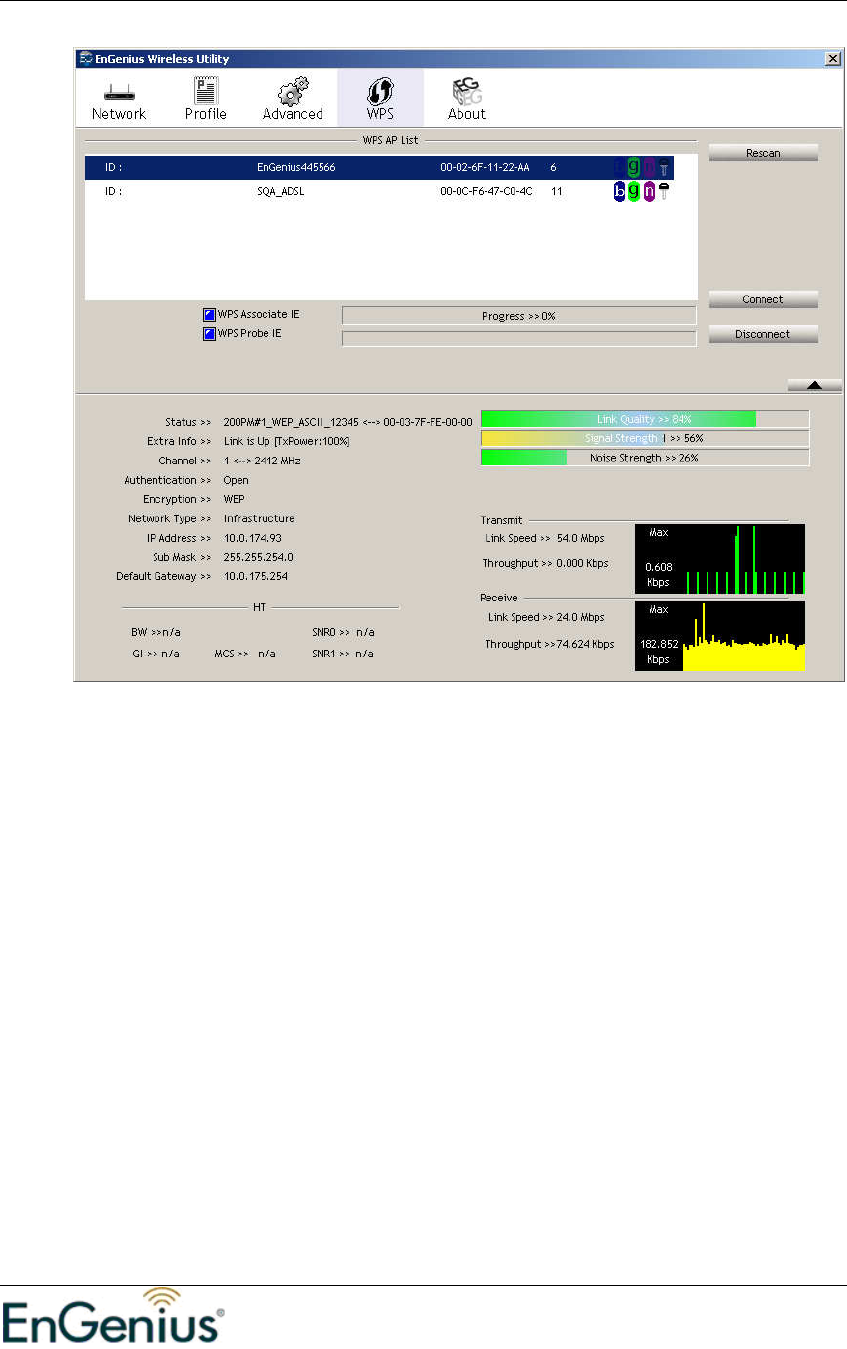Click the green g icon in EnGenius445566 row
Image resolution: width=847 pixels, height=1349 pixels.
[x=634, y=167]
